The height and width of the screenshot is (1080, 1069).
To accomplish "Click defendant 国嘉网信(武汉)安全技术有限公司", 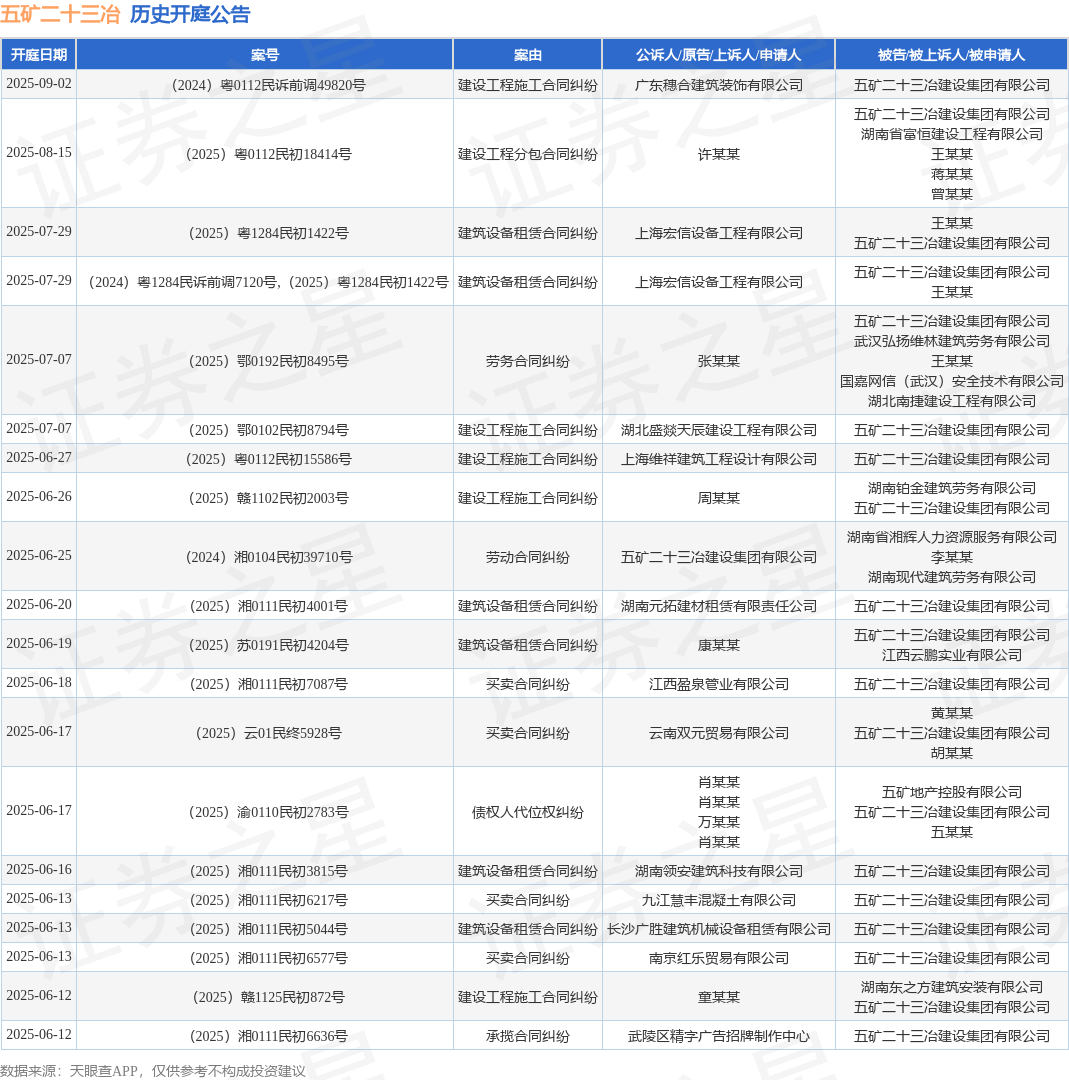I will point(951,381).
